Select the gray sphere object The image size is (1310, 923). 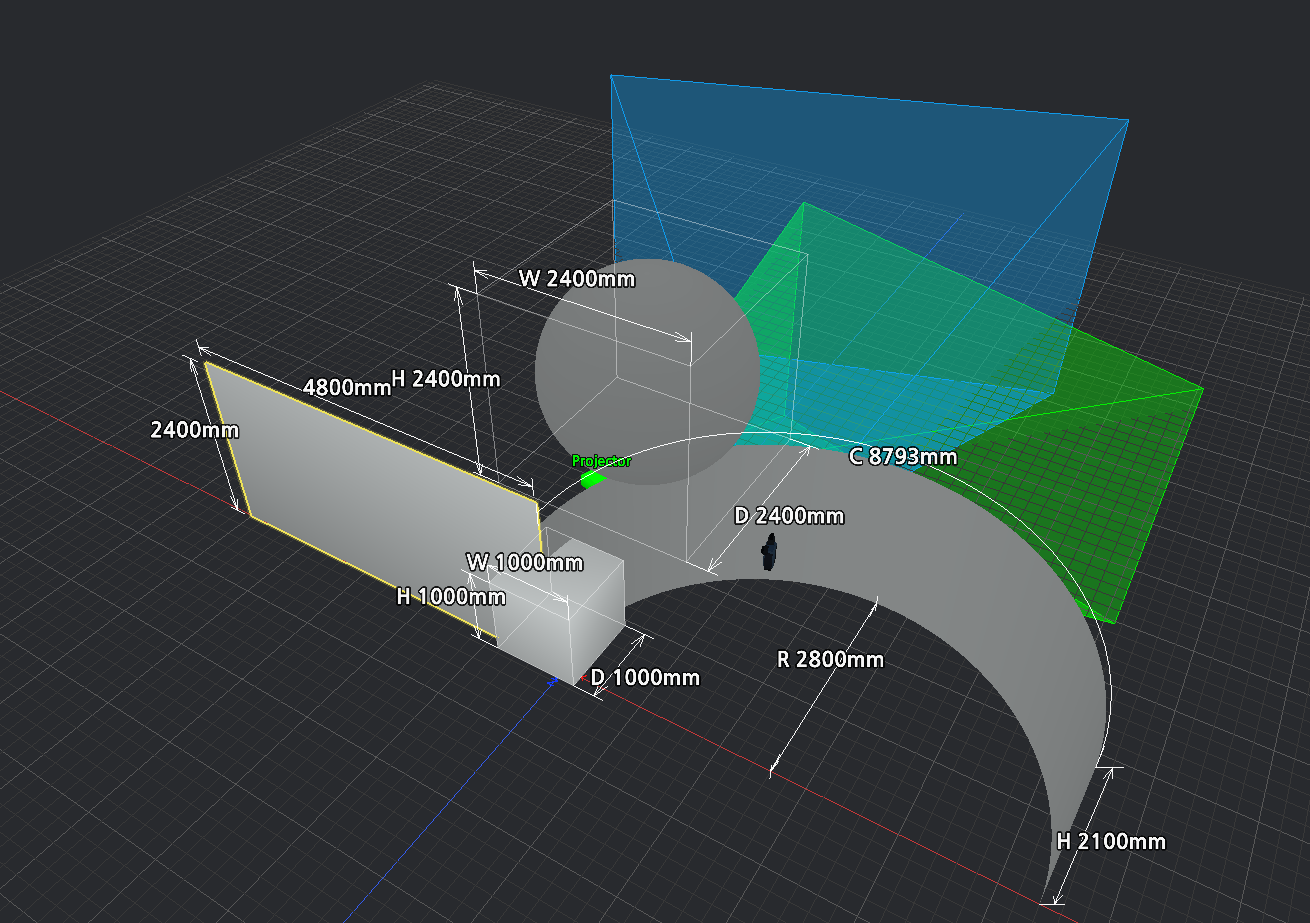(646, 372)
